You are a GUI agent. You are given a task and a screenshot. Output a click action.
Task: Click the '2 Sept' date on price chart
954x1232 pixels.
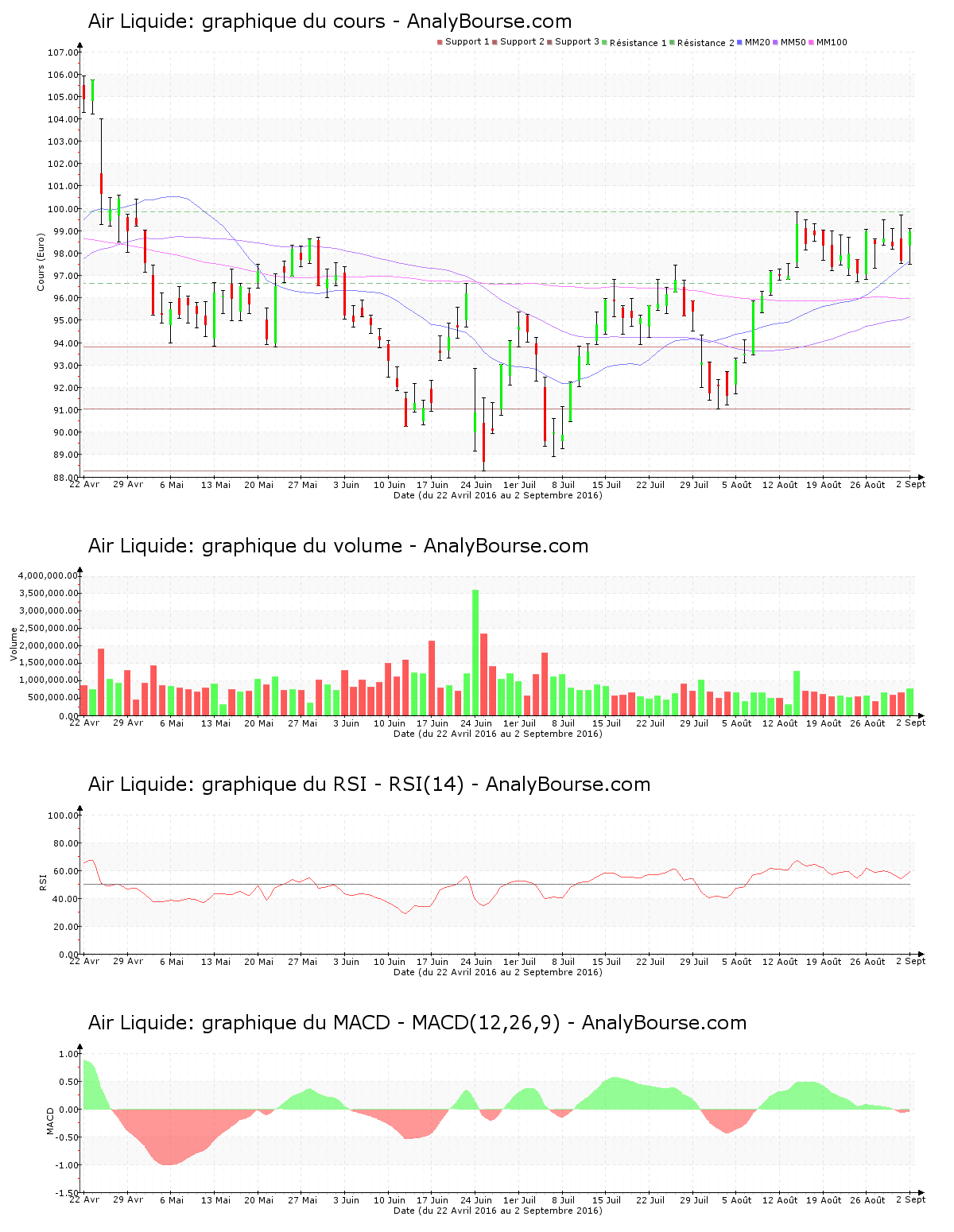[911, 485]
